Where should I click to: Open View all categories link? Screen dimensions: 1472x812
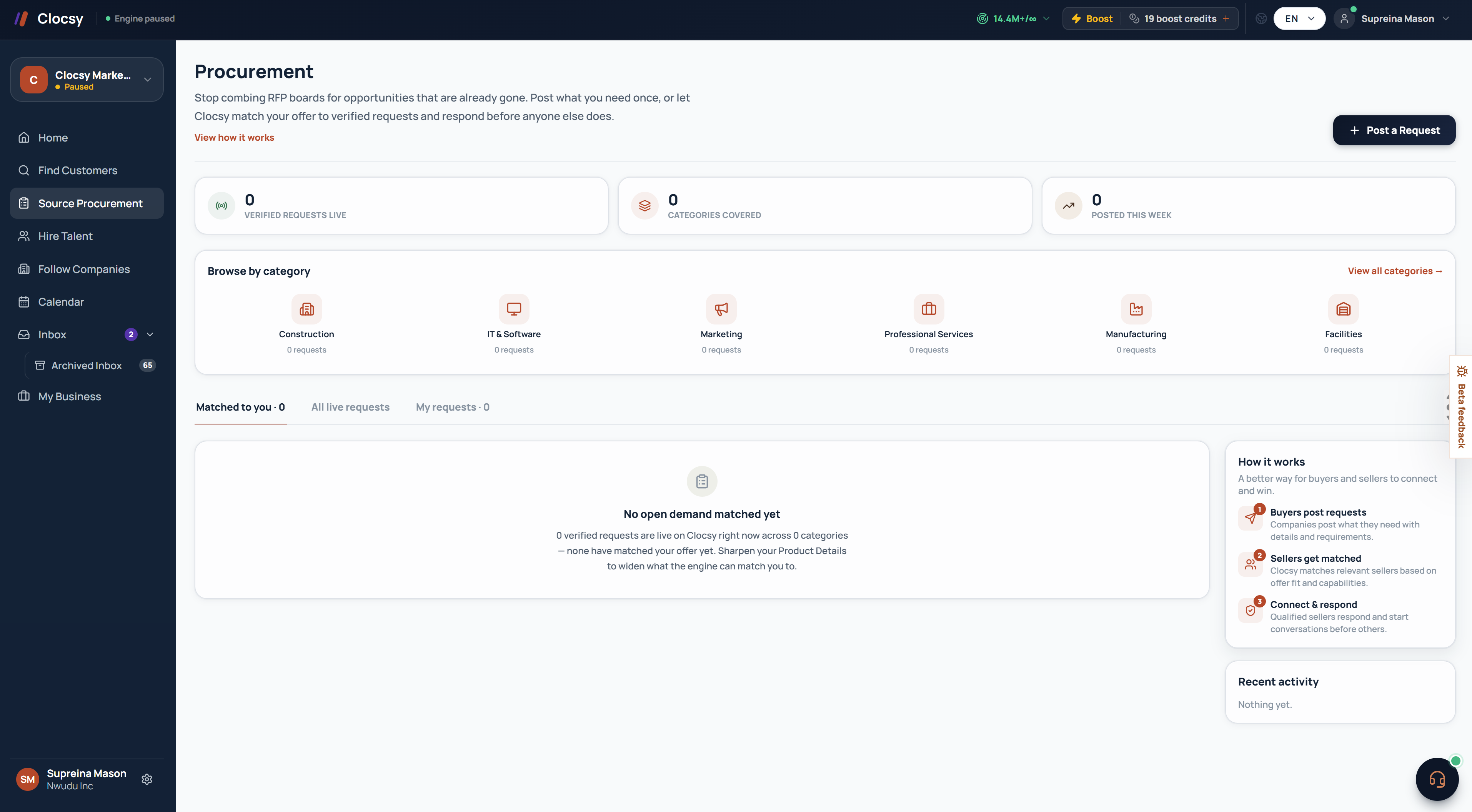pos(1395,271)
